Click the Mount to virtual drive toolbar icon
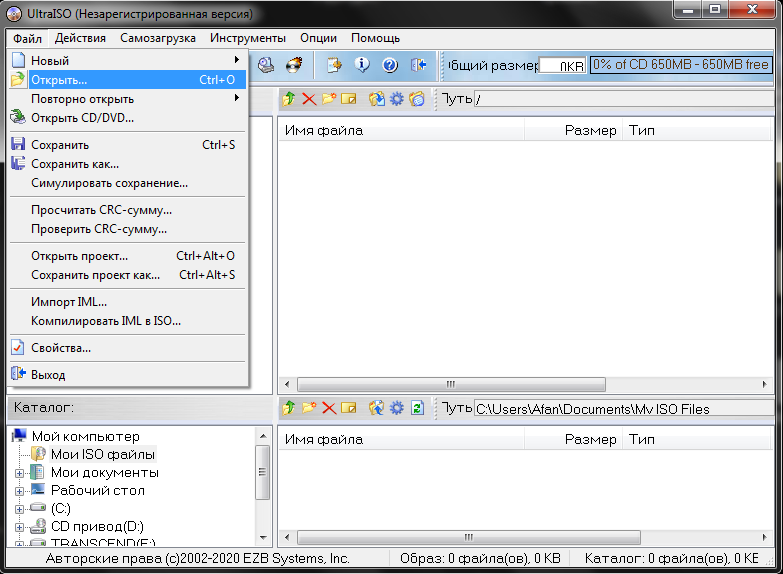 pyautogui.click(x=266, y=65)
